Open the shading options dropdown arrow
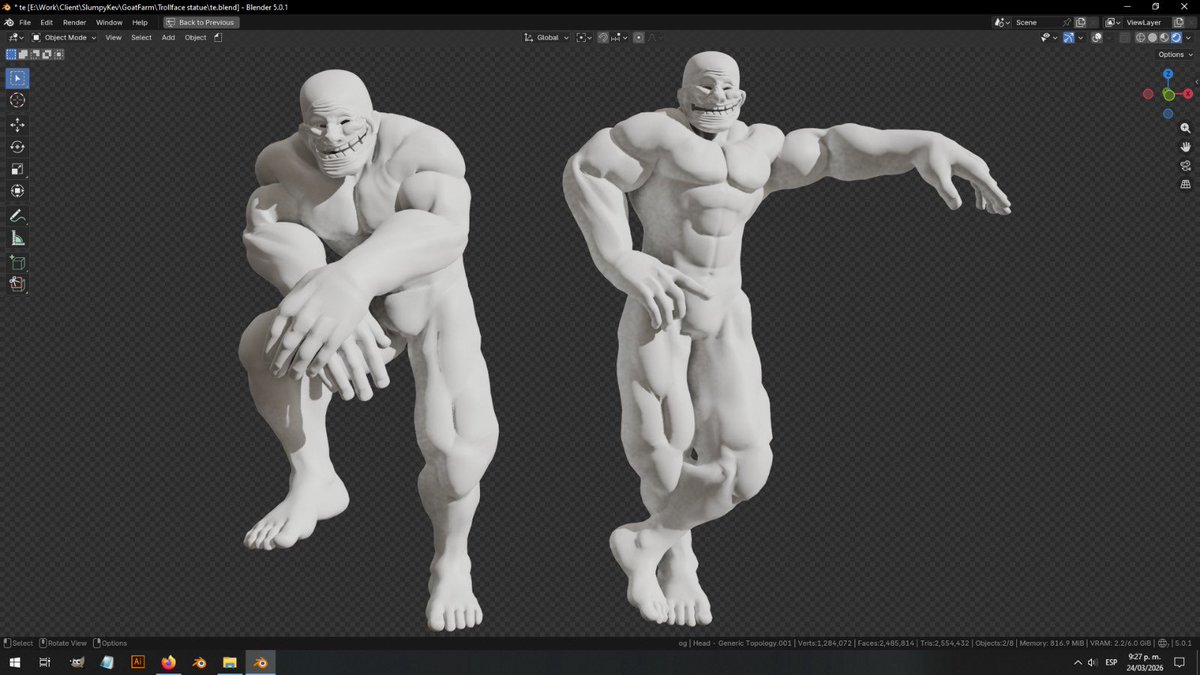1200x675 pixels. (x=1188, y=37)
